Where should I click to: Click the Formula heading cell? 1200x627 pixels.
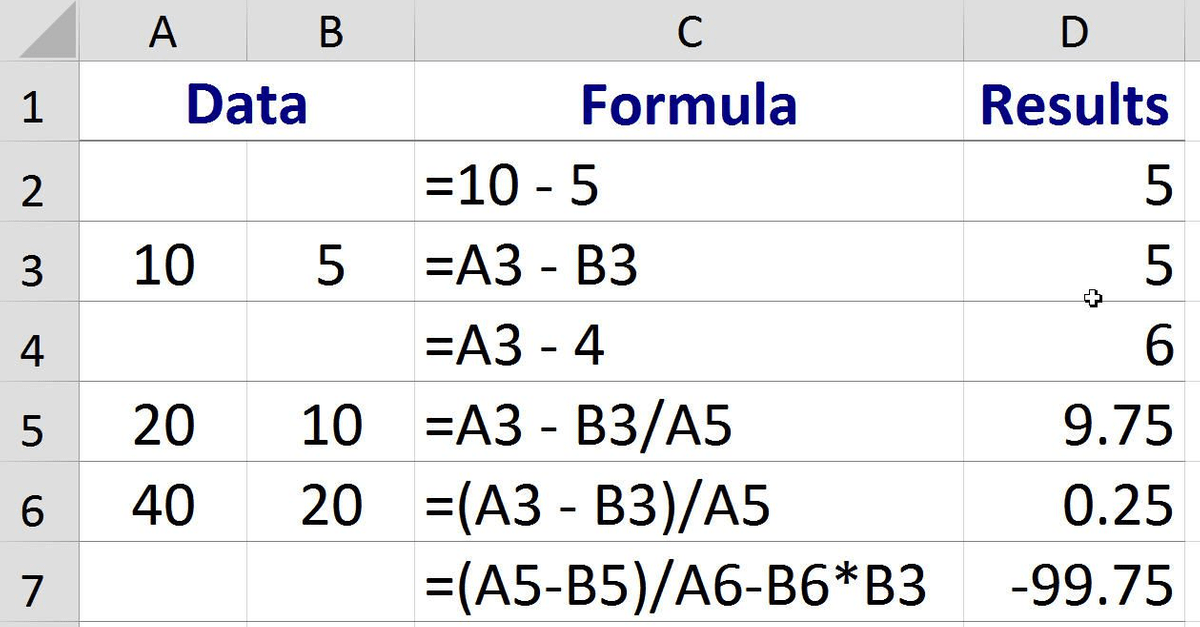pyautogui.click(x=689, y=104)
